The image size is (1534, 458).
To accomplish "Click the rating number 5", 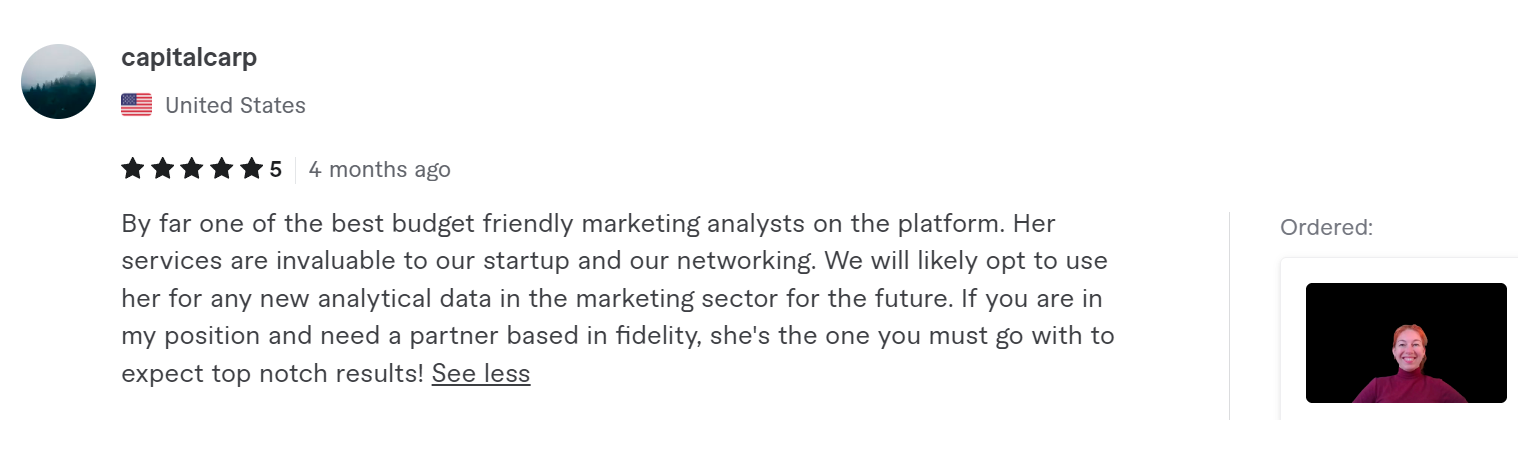I will 276,169.
